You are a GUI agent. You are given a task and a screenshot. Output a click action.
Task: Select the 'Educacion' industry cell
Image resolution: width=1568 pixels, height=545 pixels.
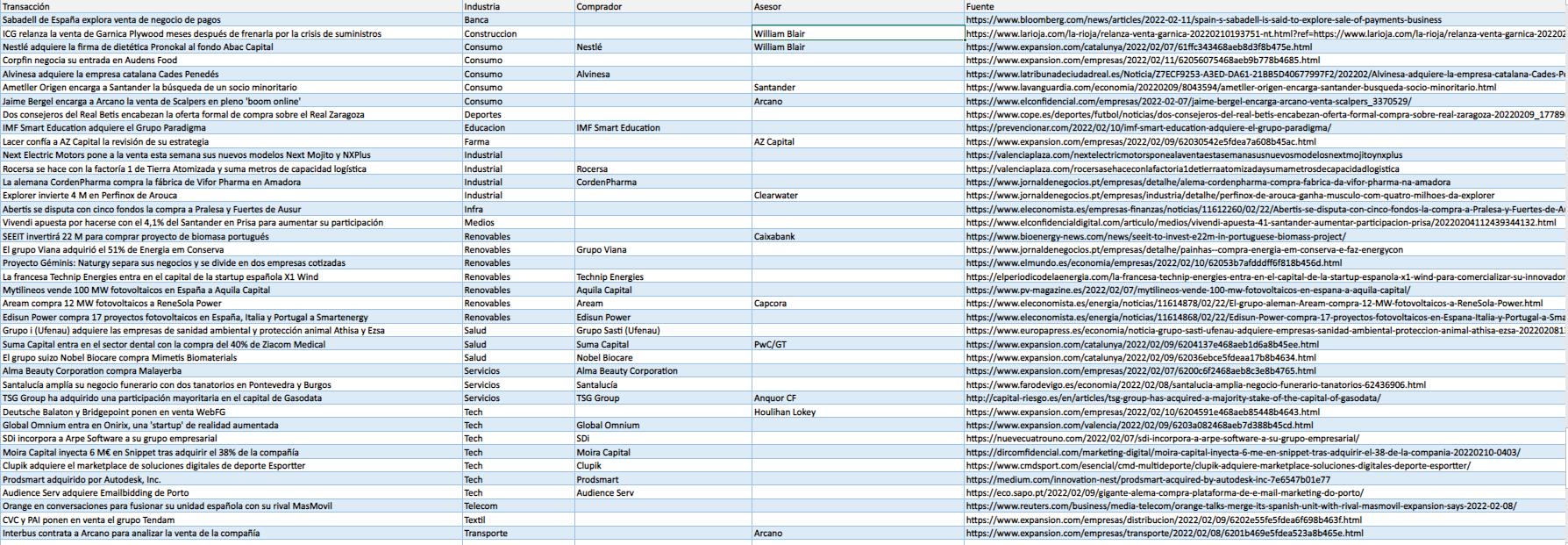pyautogui.click(x=518, y=128)
